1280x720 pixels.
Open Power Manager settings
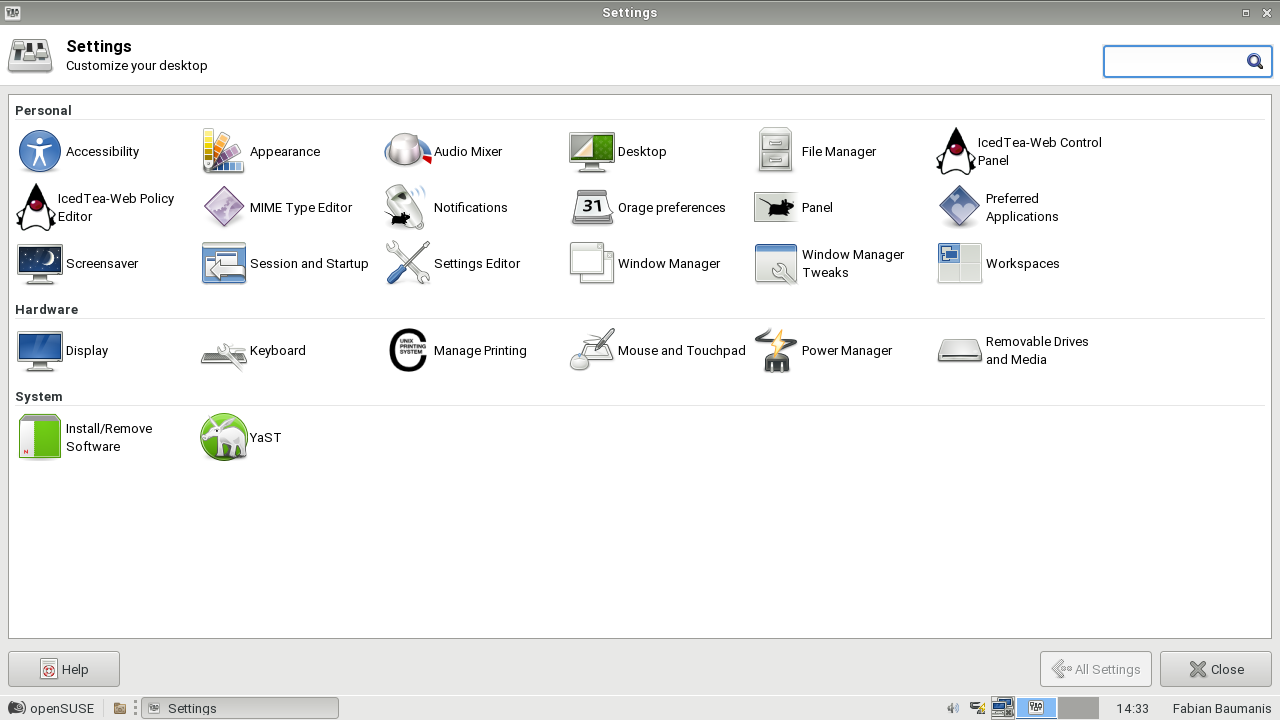pos(776,351)
